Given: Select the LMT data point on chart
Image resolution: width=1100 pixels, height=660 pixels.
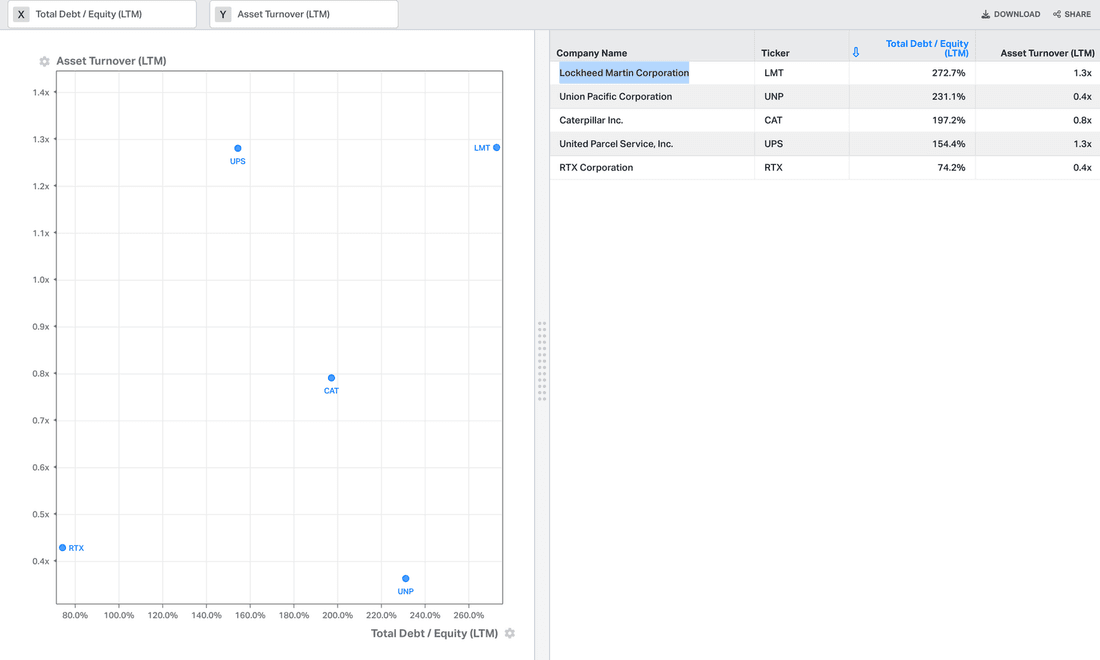Looking at the screenshot, I should pos(497,147).
